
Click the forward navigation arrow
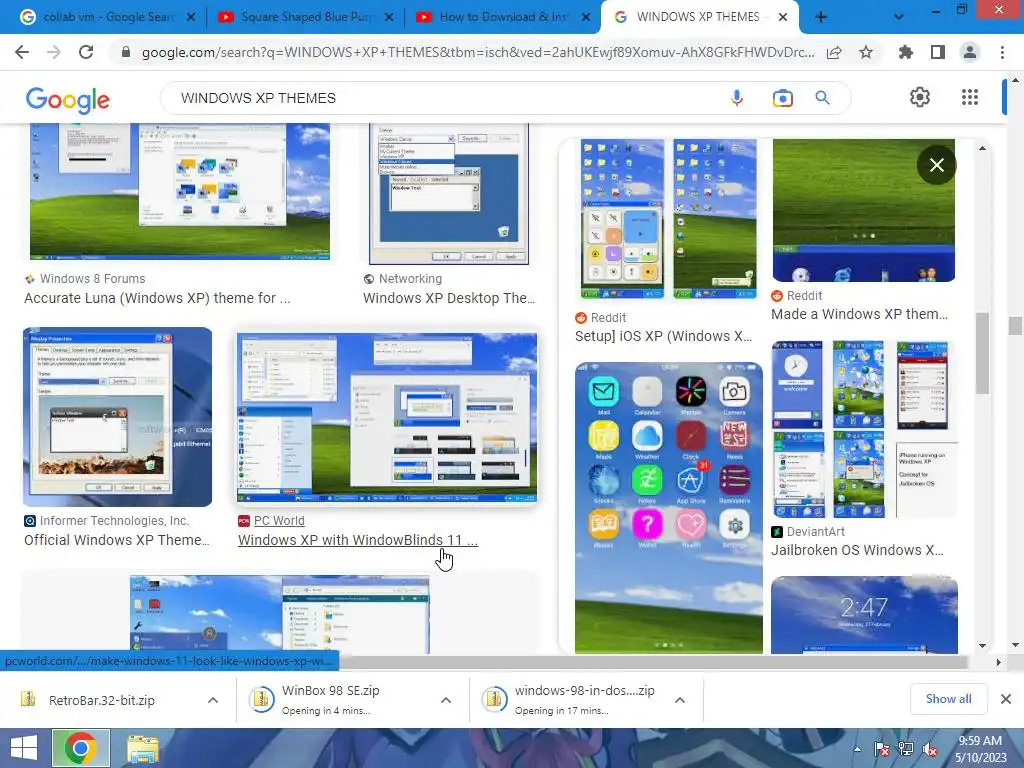54,52
